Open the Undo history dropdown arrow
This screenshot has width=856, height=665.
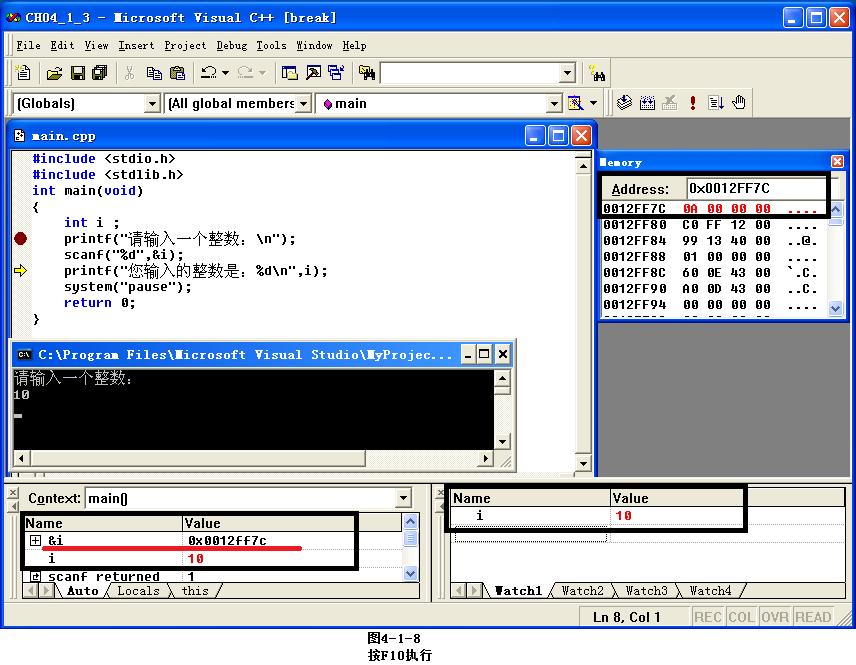[225, 73]
